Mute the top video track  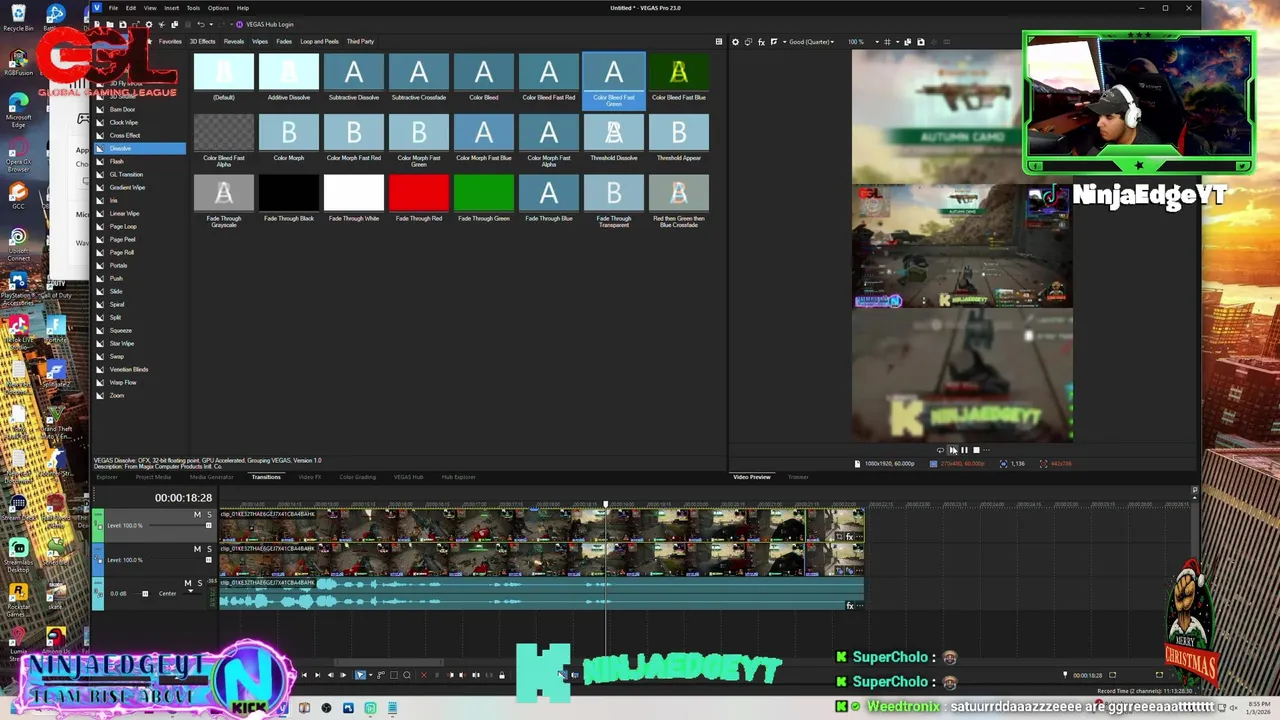(197, 514)
